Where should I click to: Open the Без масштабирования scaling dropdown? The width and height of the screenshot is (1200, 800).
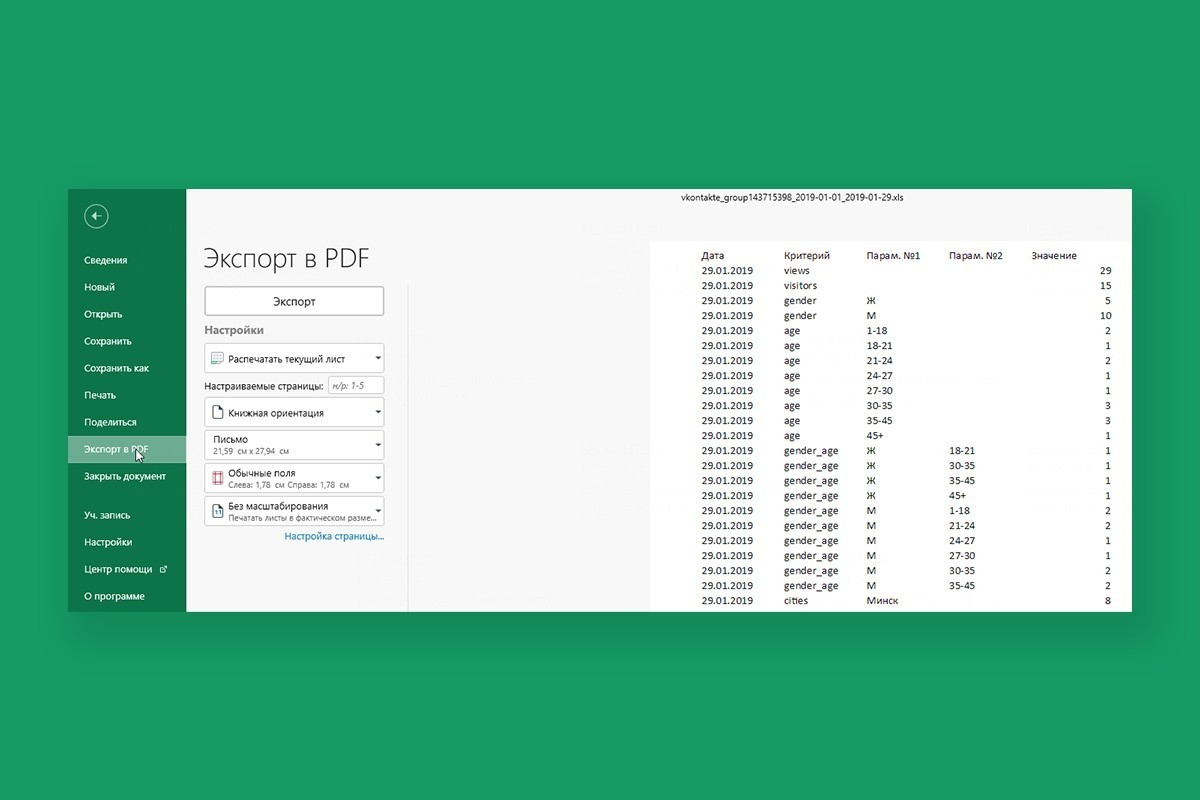[294, 511]
